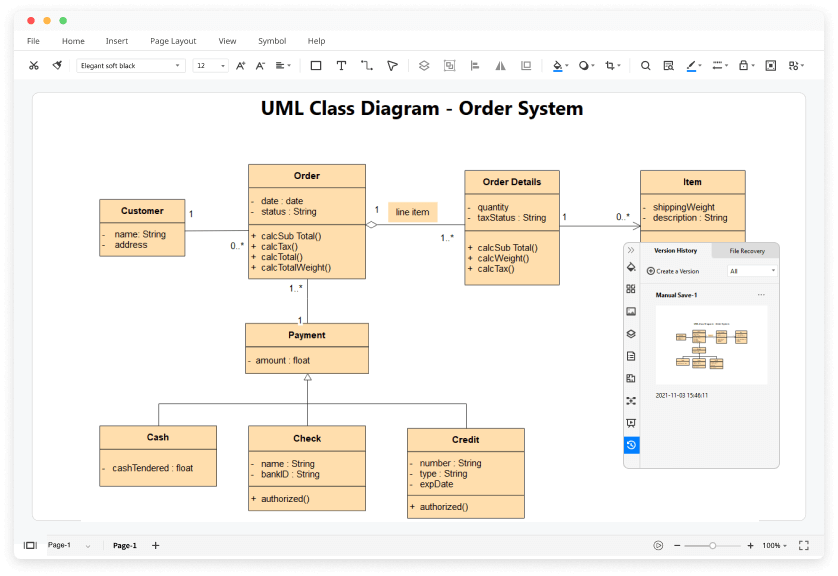This screenshot has width=838, height=576.
Task: Zoom out with the minus button
Action: click(x=677, y=546)
